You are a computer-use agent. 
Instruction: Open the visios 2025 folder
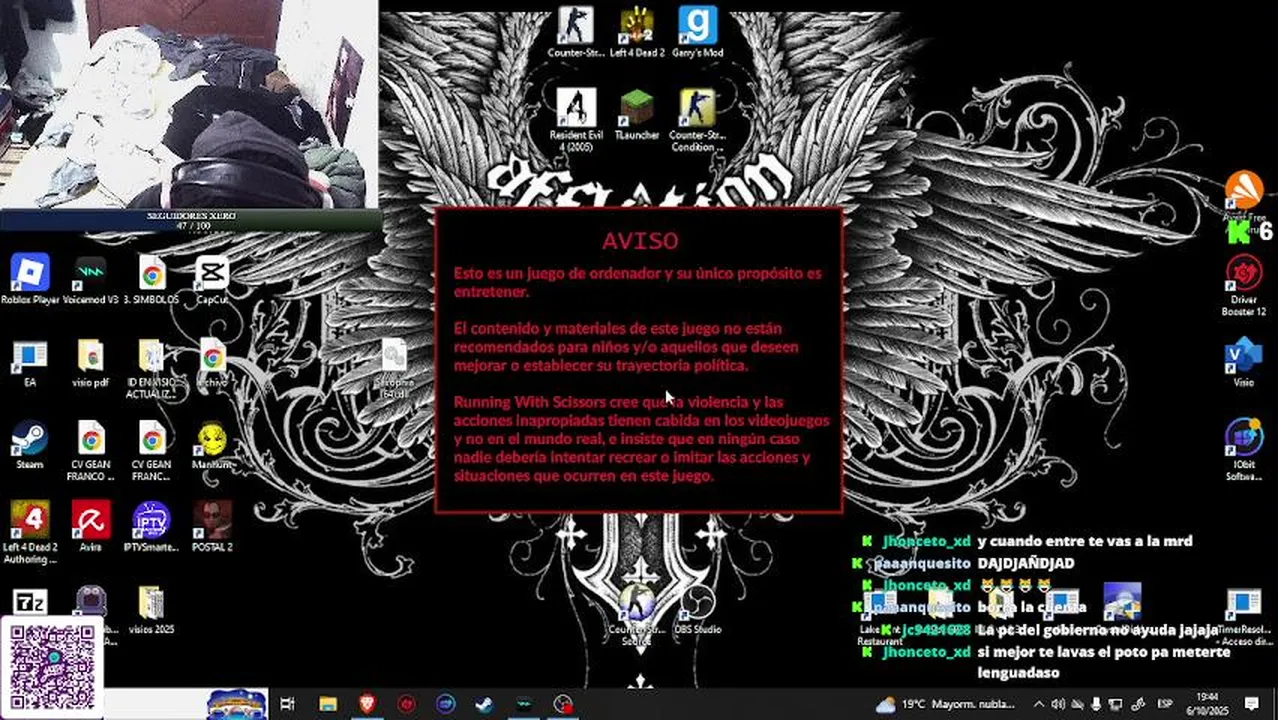pos(152,610)
